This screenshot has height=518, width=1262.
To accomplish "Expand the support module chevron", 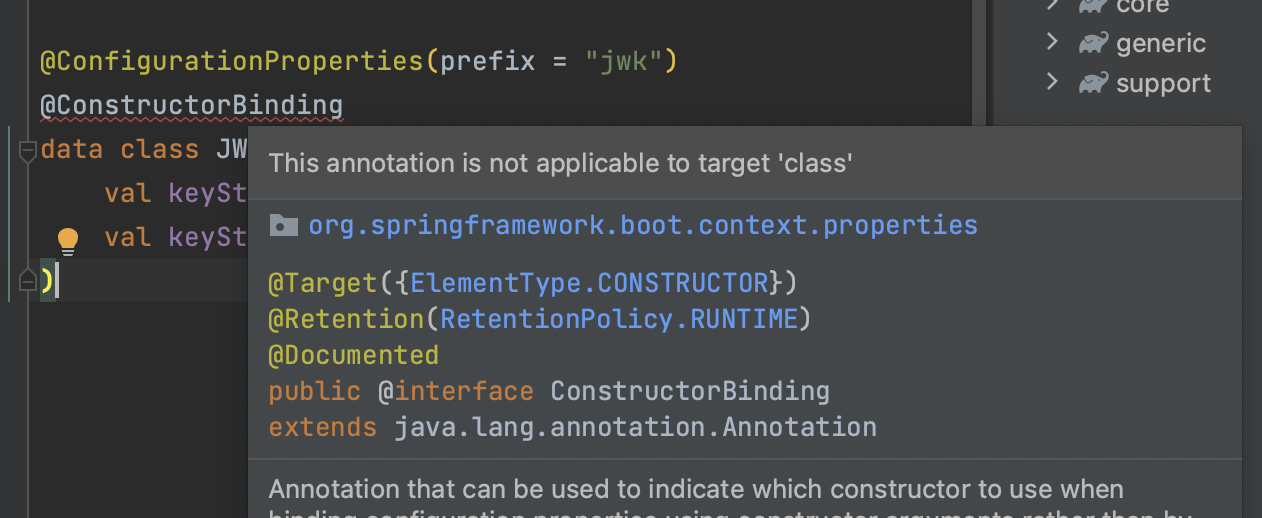I will (1051, 82).
